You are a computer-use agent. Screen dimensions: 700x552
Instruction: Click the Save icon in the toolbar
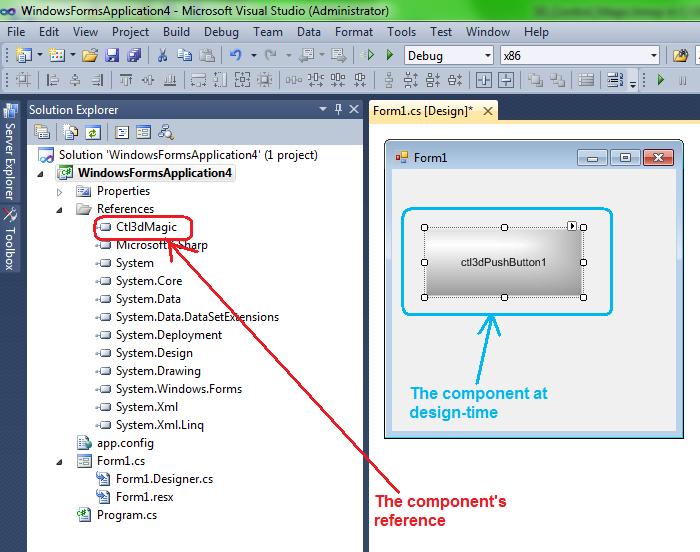coord(112,56)
